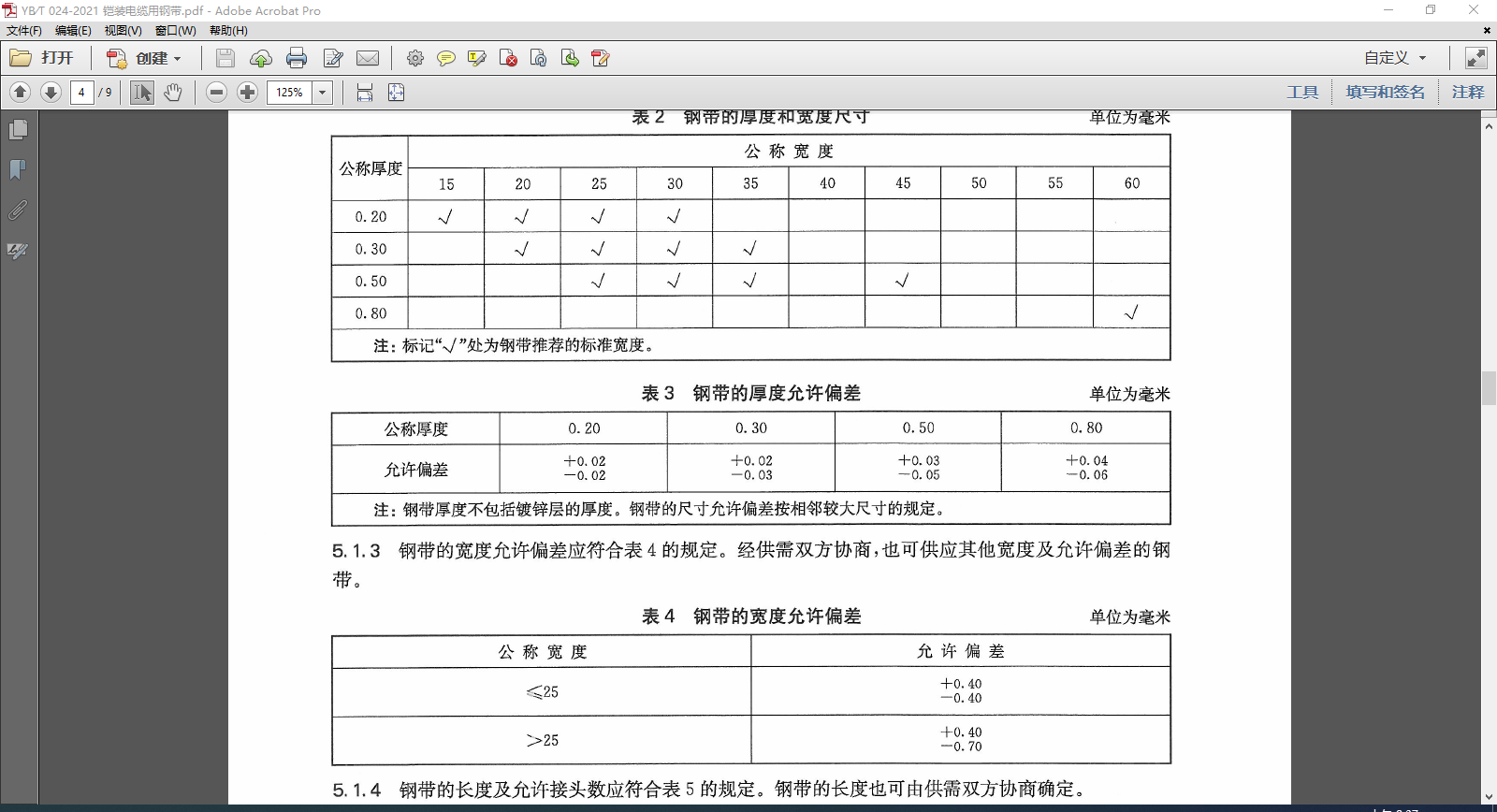The height and width of the screenshot is (812, 1497).
Task: Click the 表 3 table title
Action: 750,393
